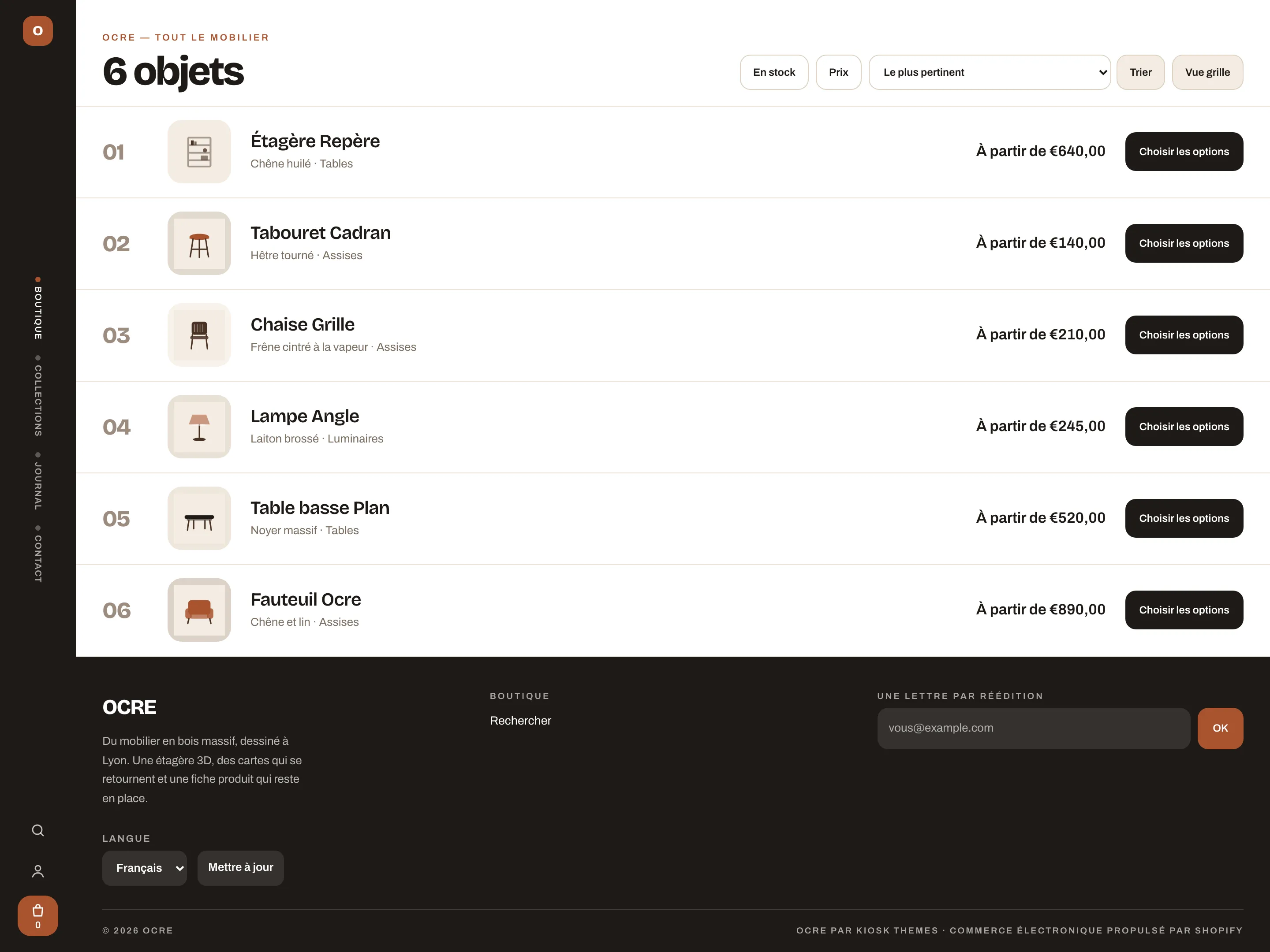This screenshot has width=1270, height=952.
Task: Open Chaise Grille chair thumbnail
Action: [x=199, y=335]
